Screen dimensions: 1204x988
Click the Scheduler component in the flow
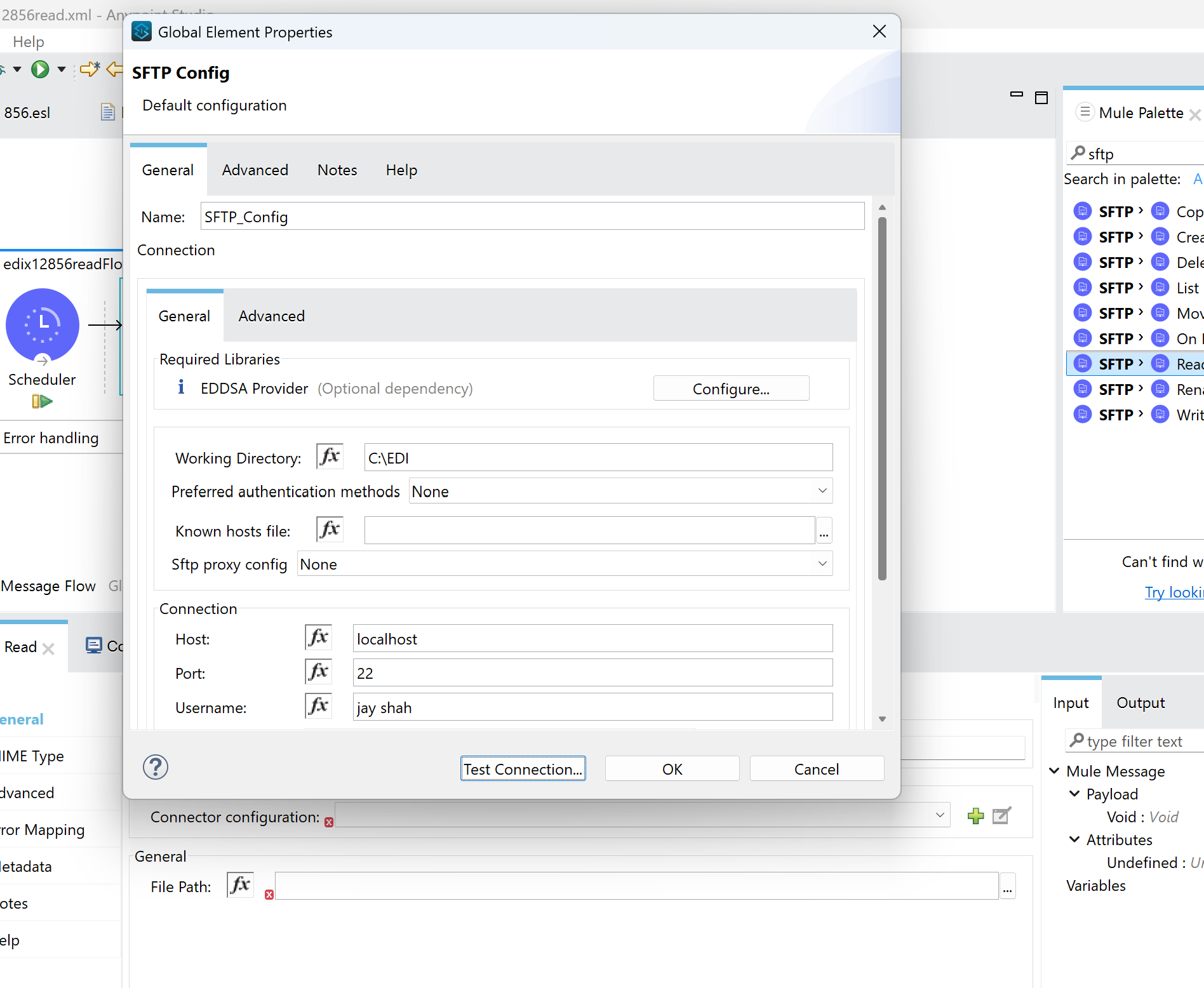[42, 324]
